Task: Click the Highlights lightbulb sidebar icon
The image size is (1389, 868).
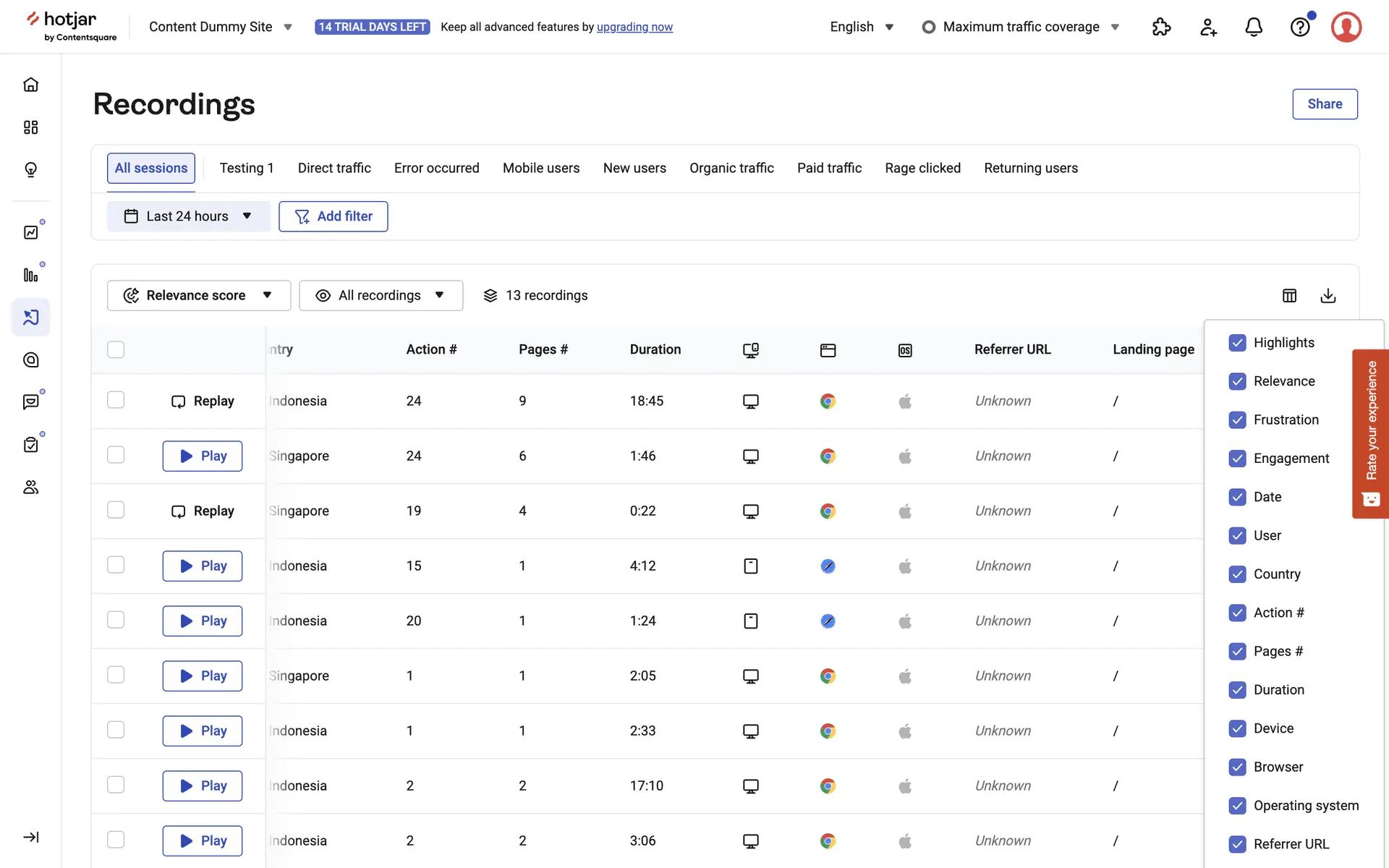Action: pos(30,170)
